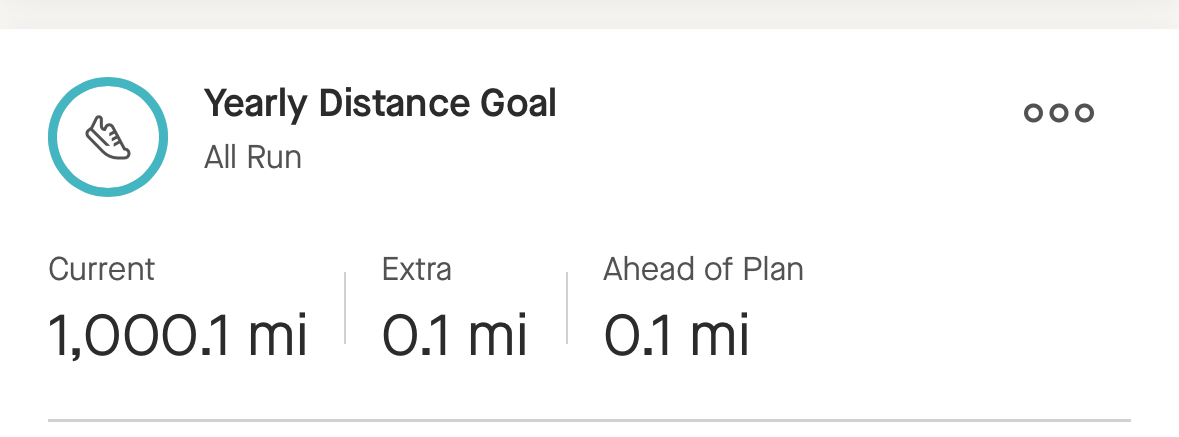Click the divider between Current and Extra

point(345,307)
